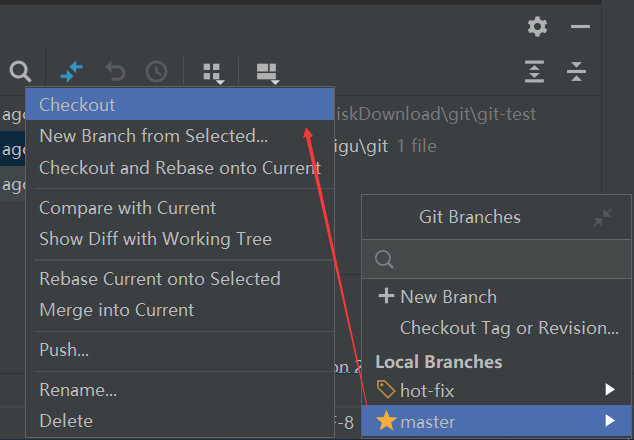Click the blue compare arrows icon
Screen dimensions: 634x440
coord(72,71)
